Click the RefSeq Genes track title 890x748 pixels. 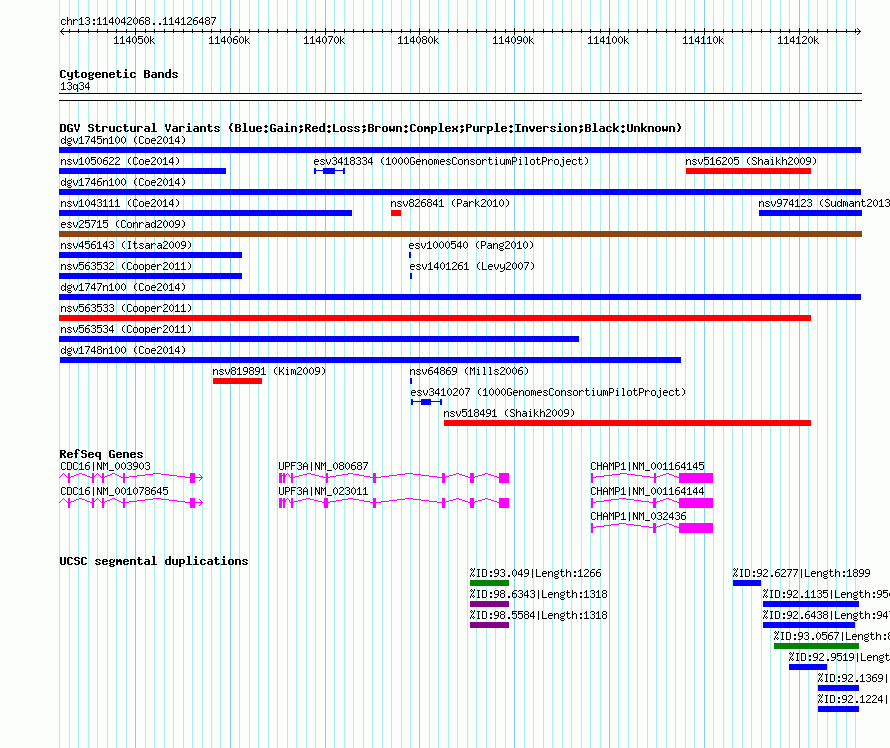(101, 454)
